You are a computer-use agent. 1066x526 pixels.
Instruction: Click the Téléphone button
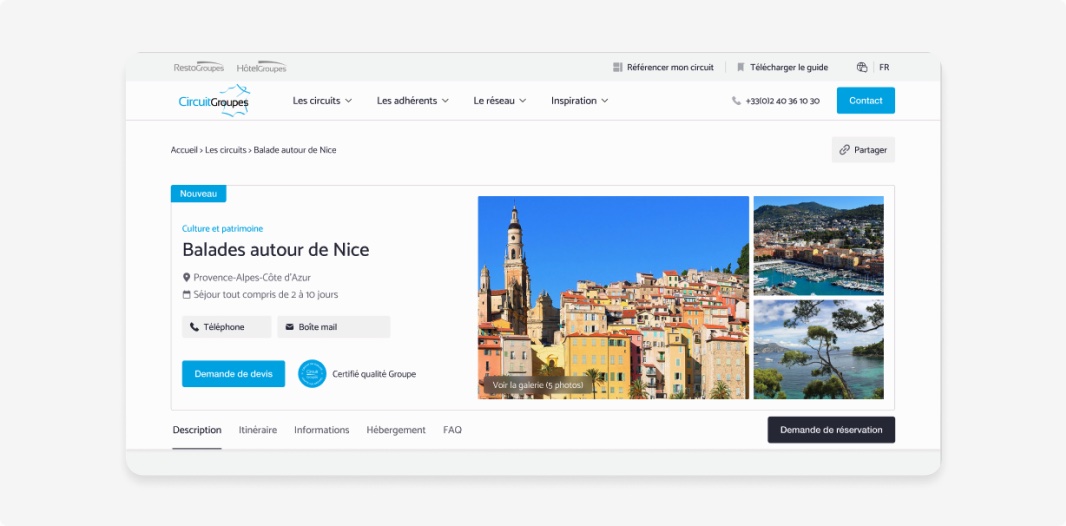(226, 327)
